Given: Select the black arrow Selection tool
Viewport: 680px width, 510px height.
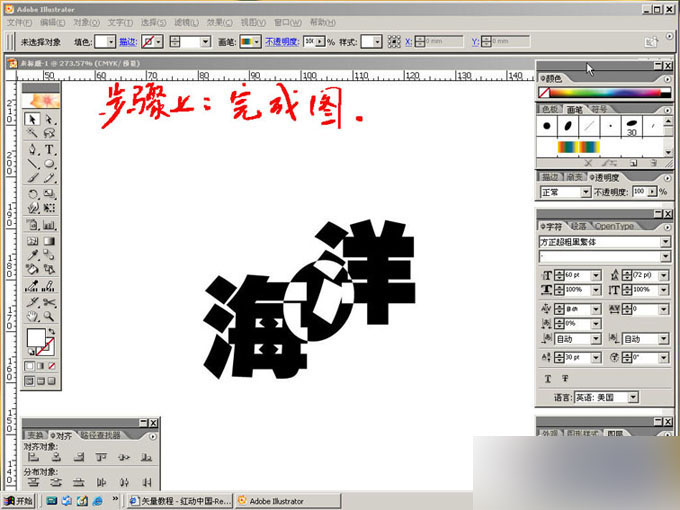Looking at the screenshot, I should (x=33, y=119).
